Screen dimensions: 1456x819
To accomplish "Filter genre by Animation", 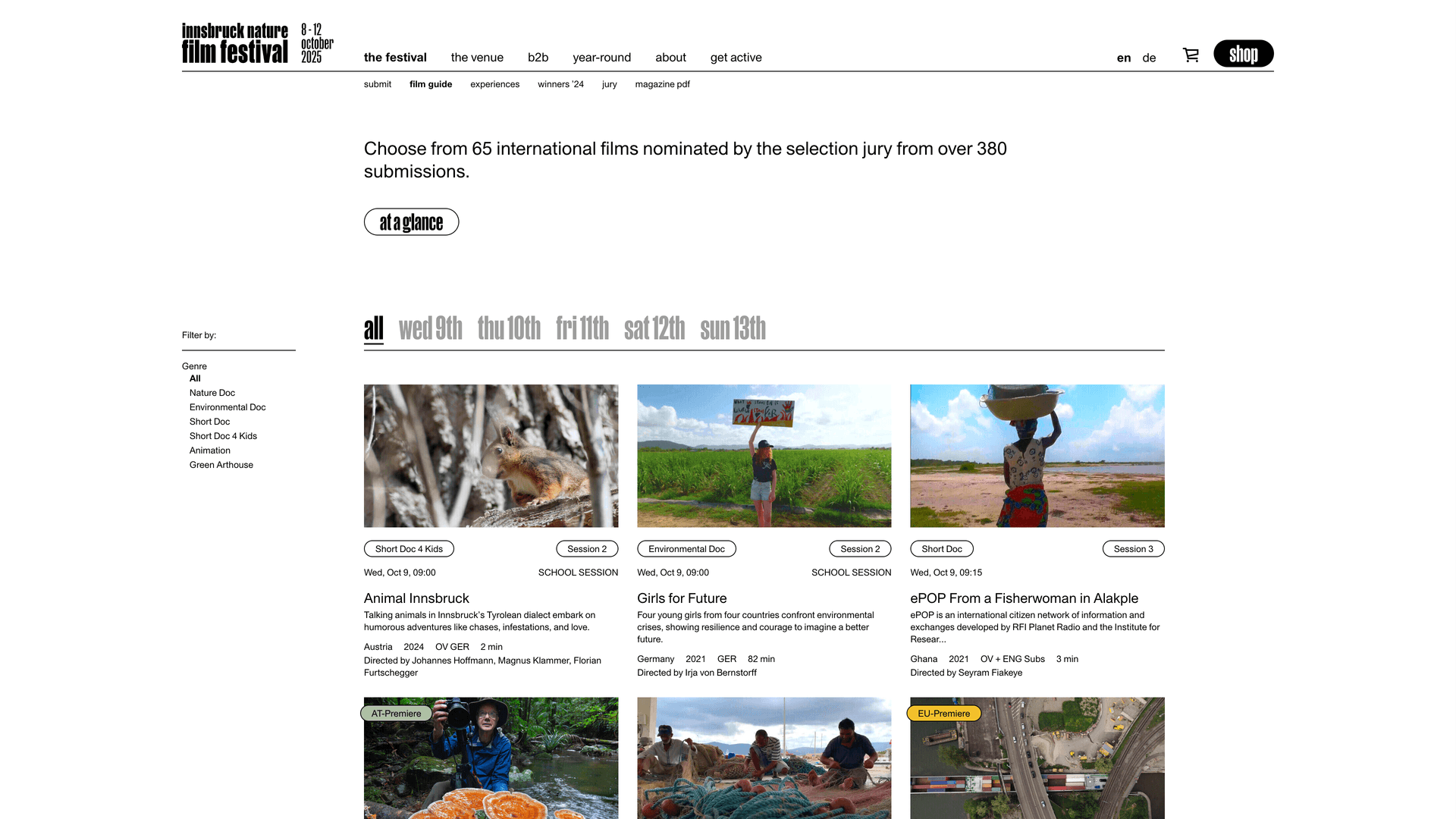I will (x=210, y=450).
